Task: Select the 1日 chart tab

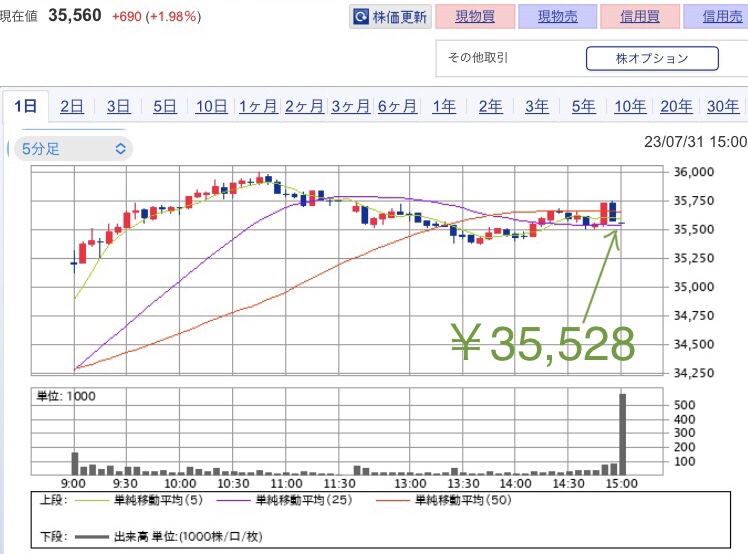Action: [25, 107]
